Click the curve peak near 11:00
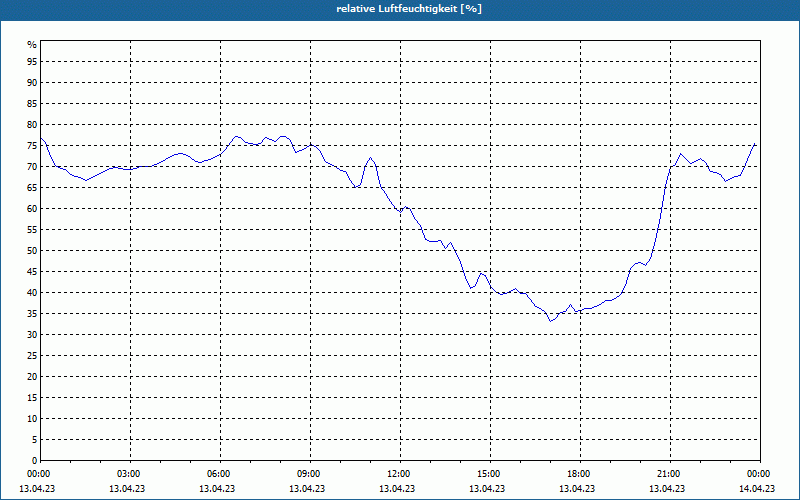 (x=370, y=158)
